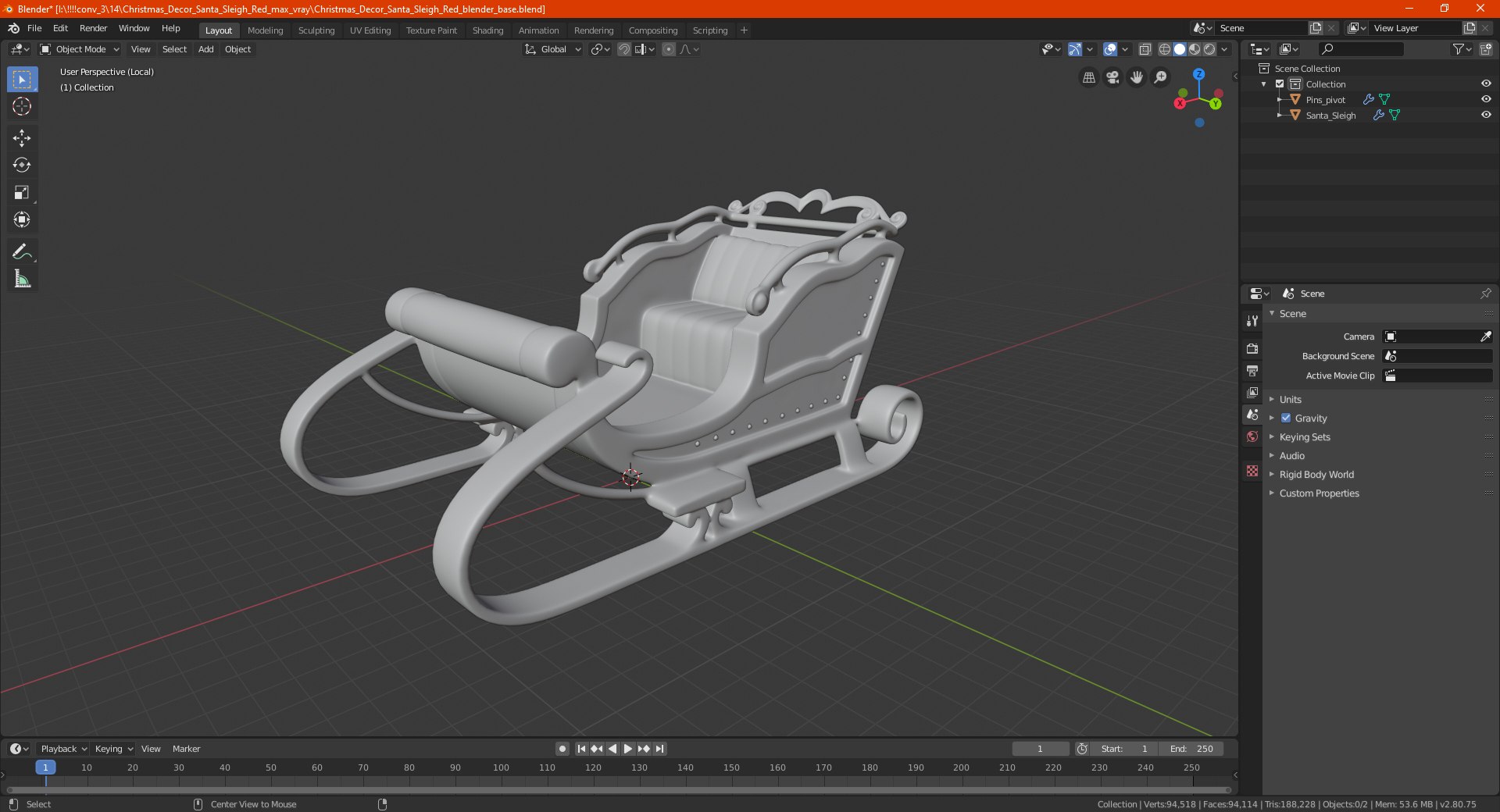This screenshot has height=812, width=1500.
Task: Toggle auto keying record button
Action: (562, 749)
